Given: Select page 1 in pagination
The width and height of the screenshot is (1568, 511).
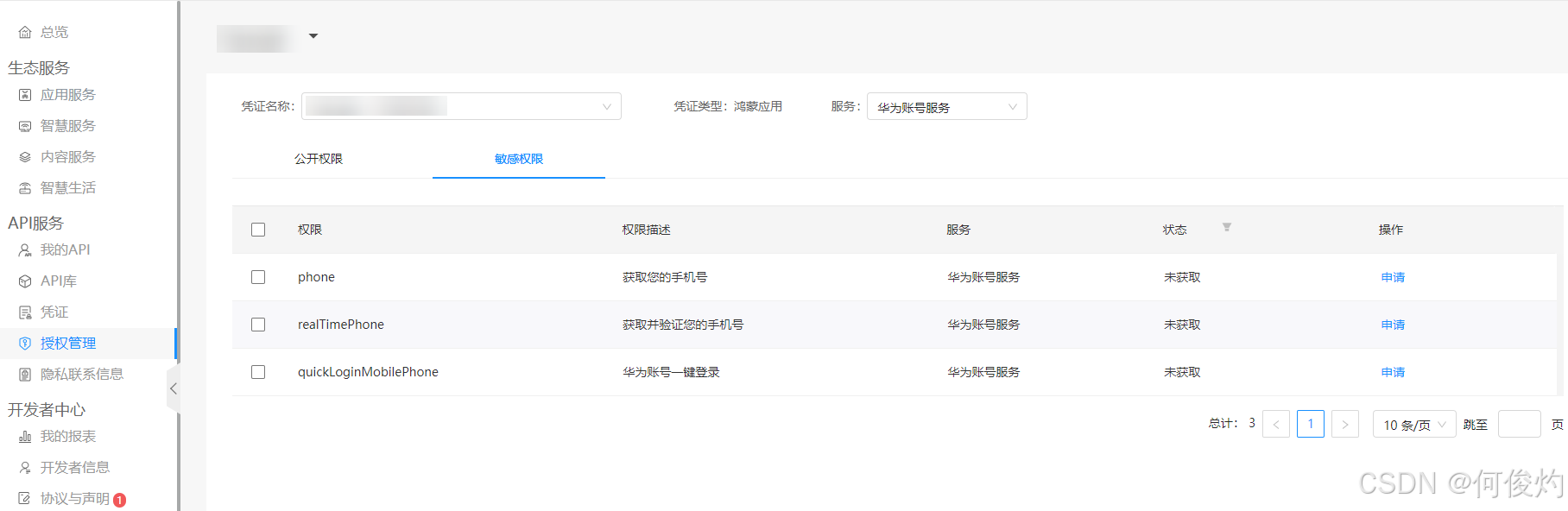Looking at the screenshot, I should [1311, 424].
